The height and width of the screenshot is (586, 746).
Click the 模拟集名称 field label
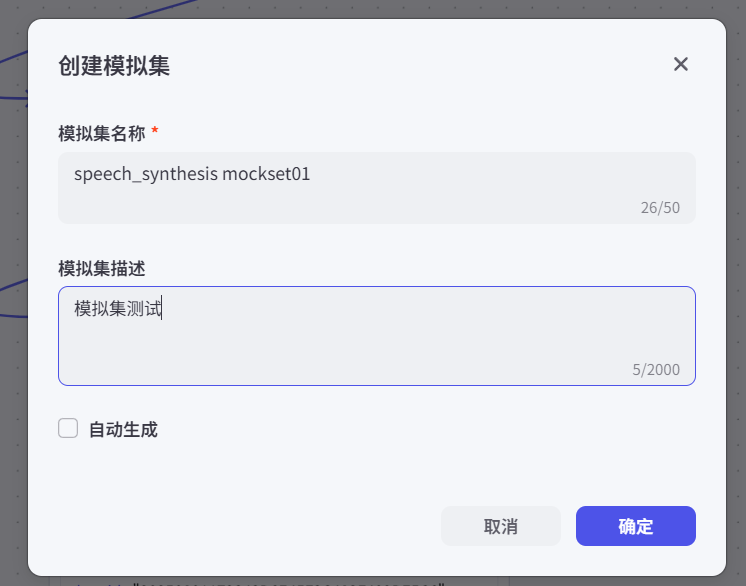[101, 132]
